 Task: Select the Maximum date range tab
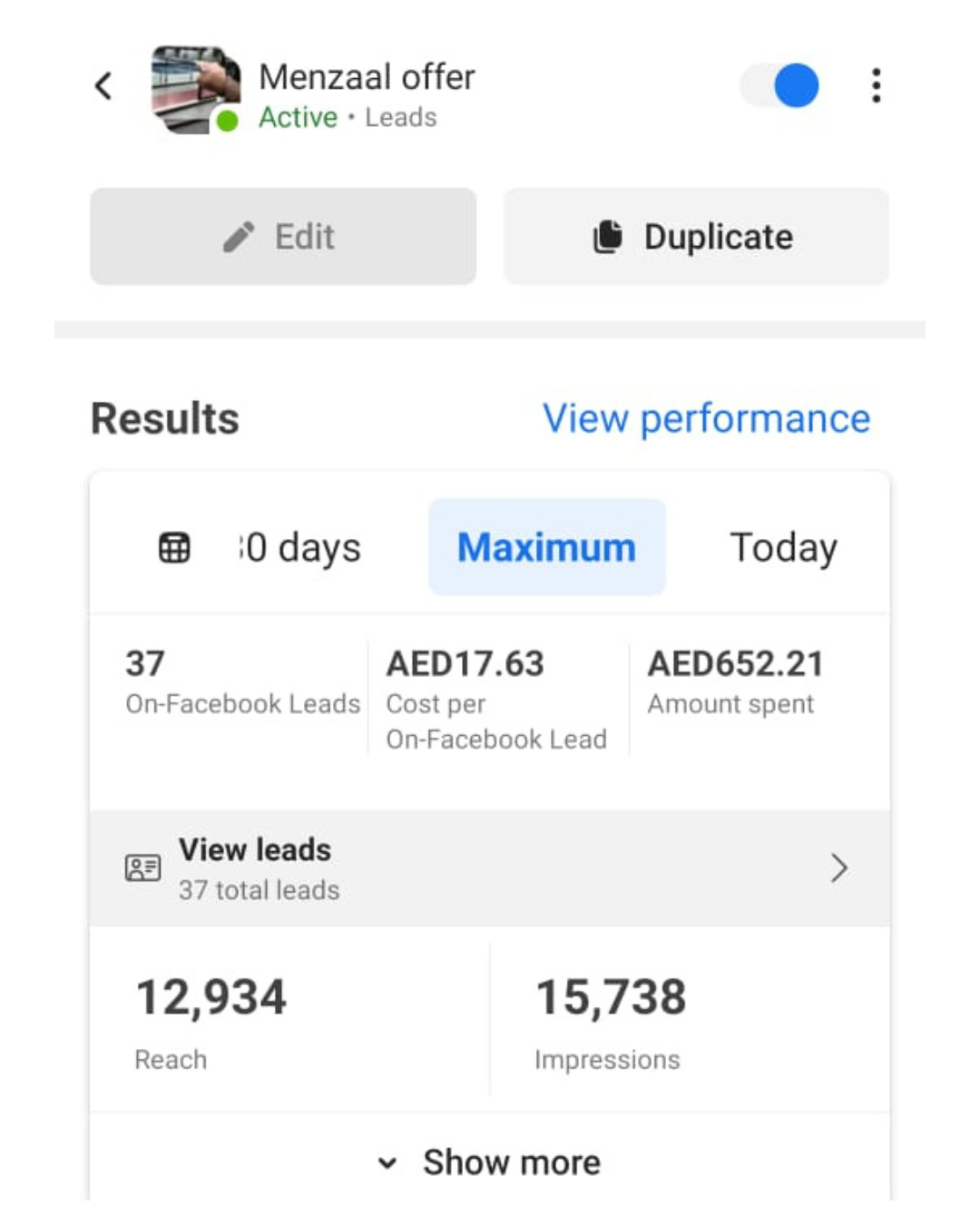click(546, 548)
